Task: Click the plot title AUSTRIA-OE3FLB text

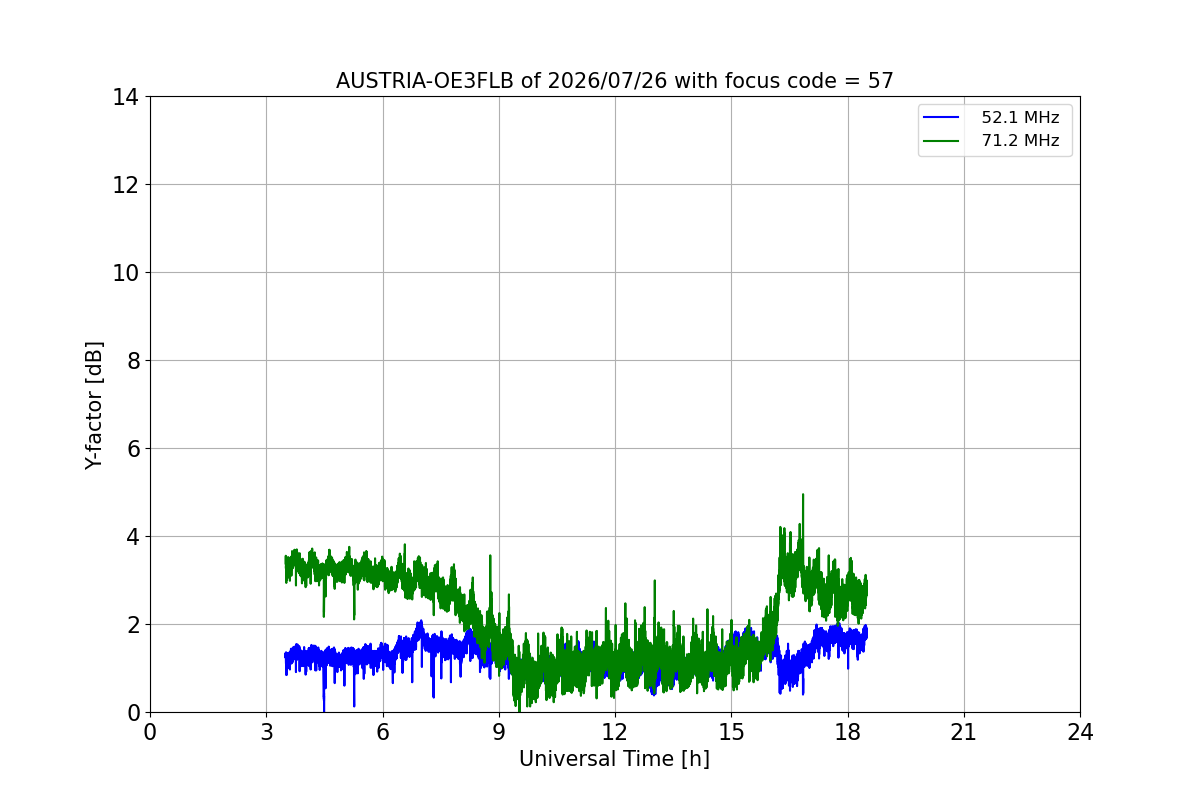Action: click(x=615, y=81)
